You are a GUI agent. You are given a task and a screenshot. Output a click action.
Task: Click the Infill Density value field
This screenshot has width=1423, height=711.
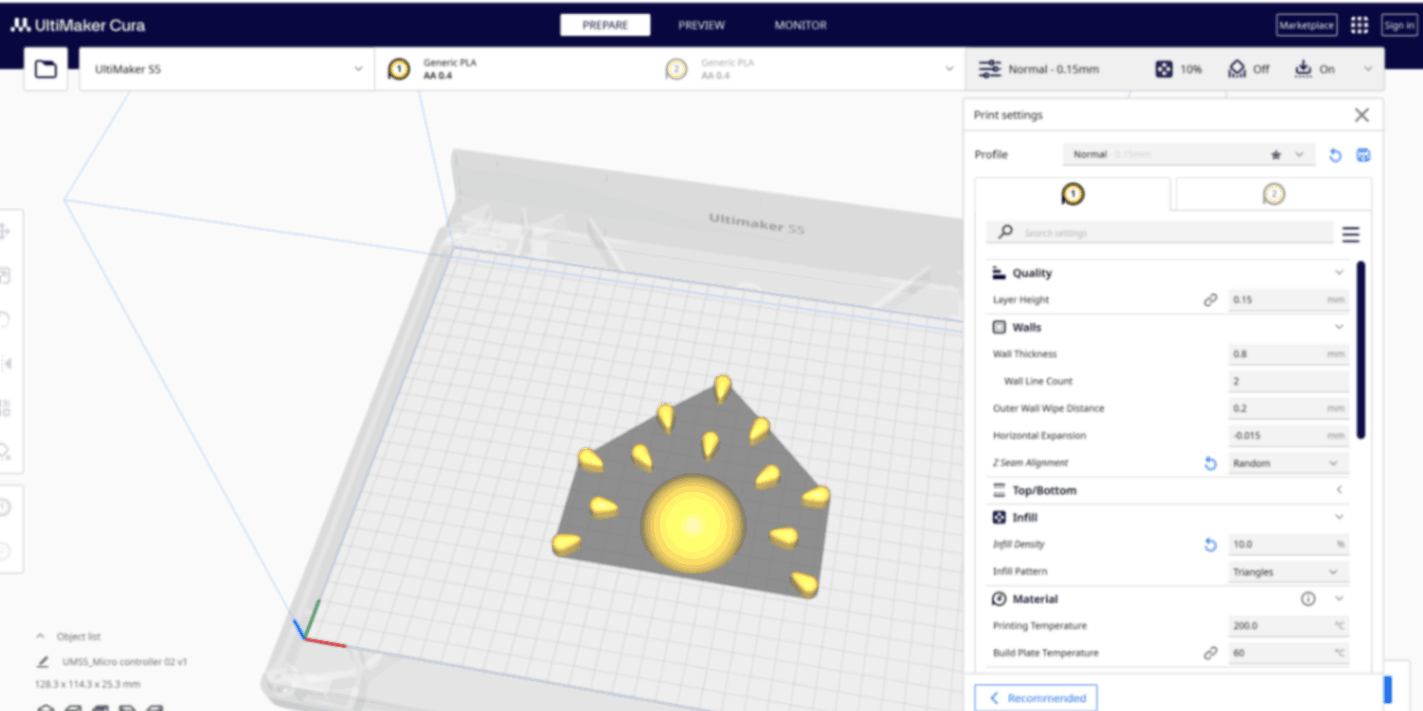(x=1288, y=545)
